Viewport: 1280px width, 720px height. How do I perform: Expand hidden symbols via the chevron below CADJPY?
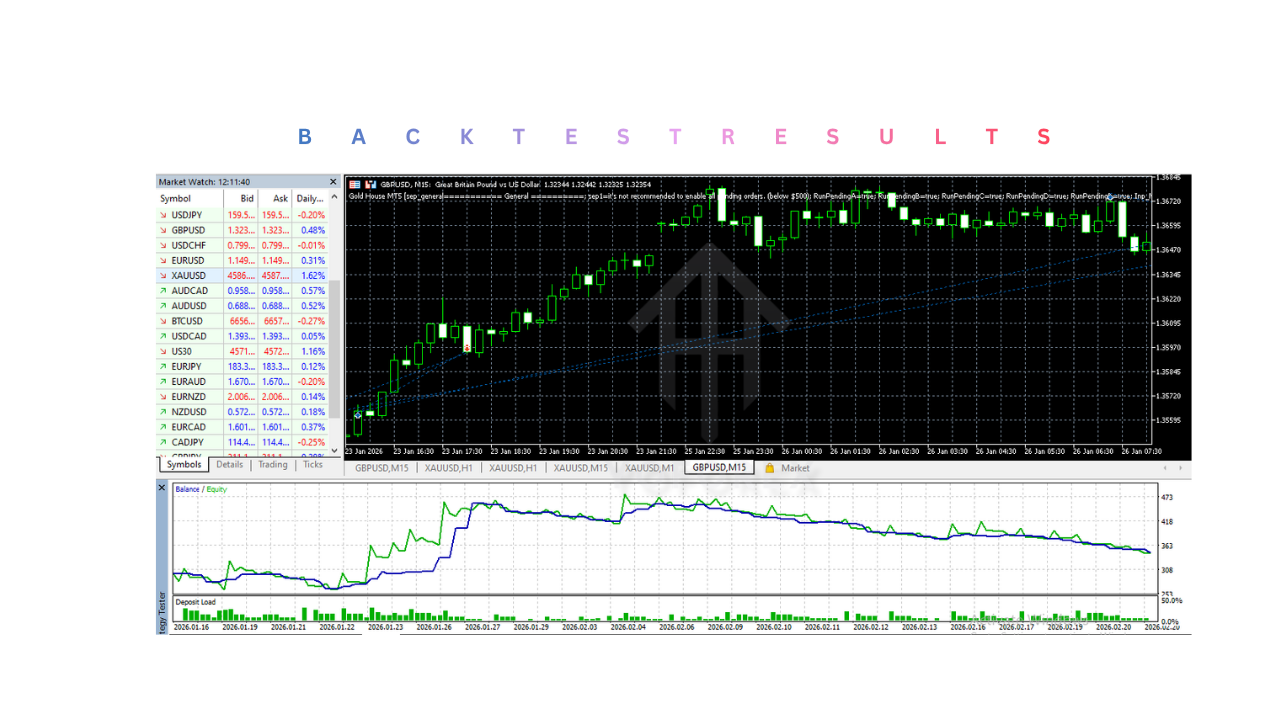click(x=334, y=451)
